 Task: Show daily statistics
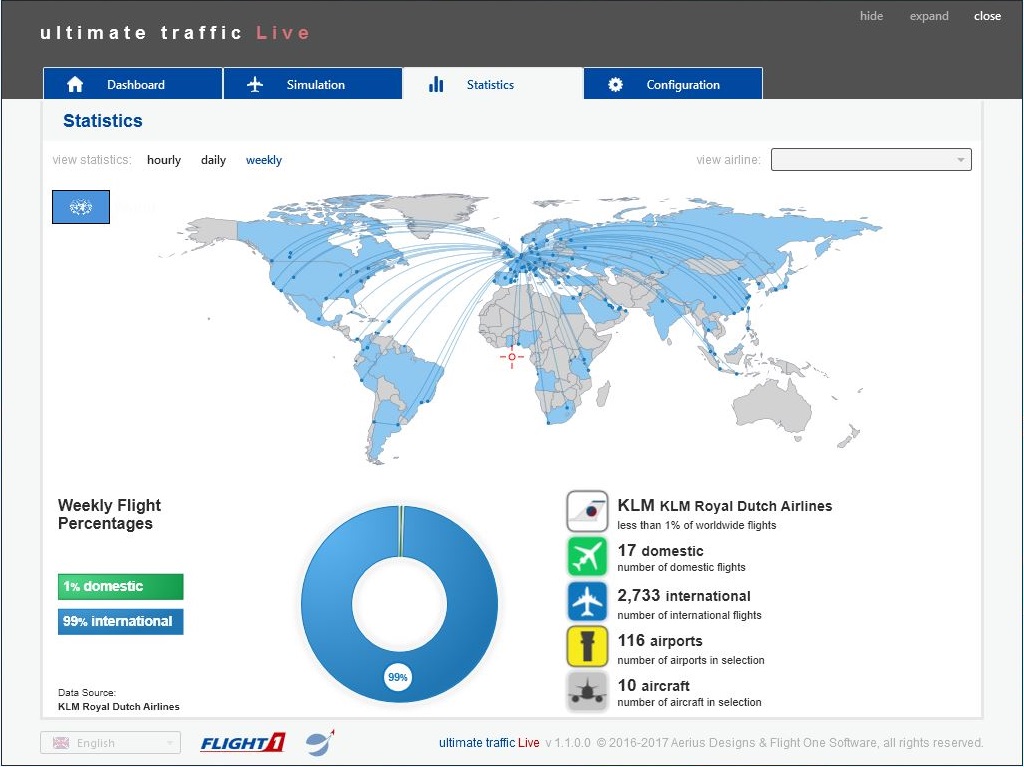214,160
